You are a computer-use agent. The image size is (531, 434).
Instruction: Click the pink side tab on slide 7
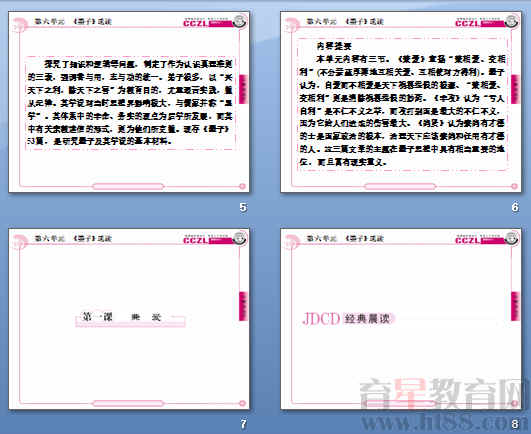point(243,306)
